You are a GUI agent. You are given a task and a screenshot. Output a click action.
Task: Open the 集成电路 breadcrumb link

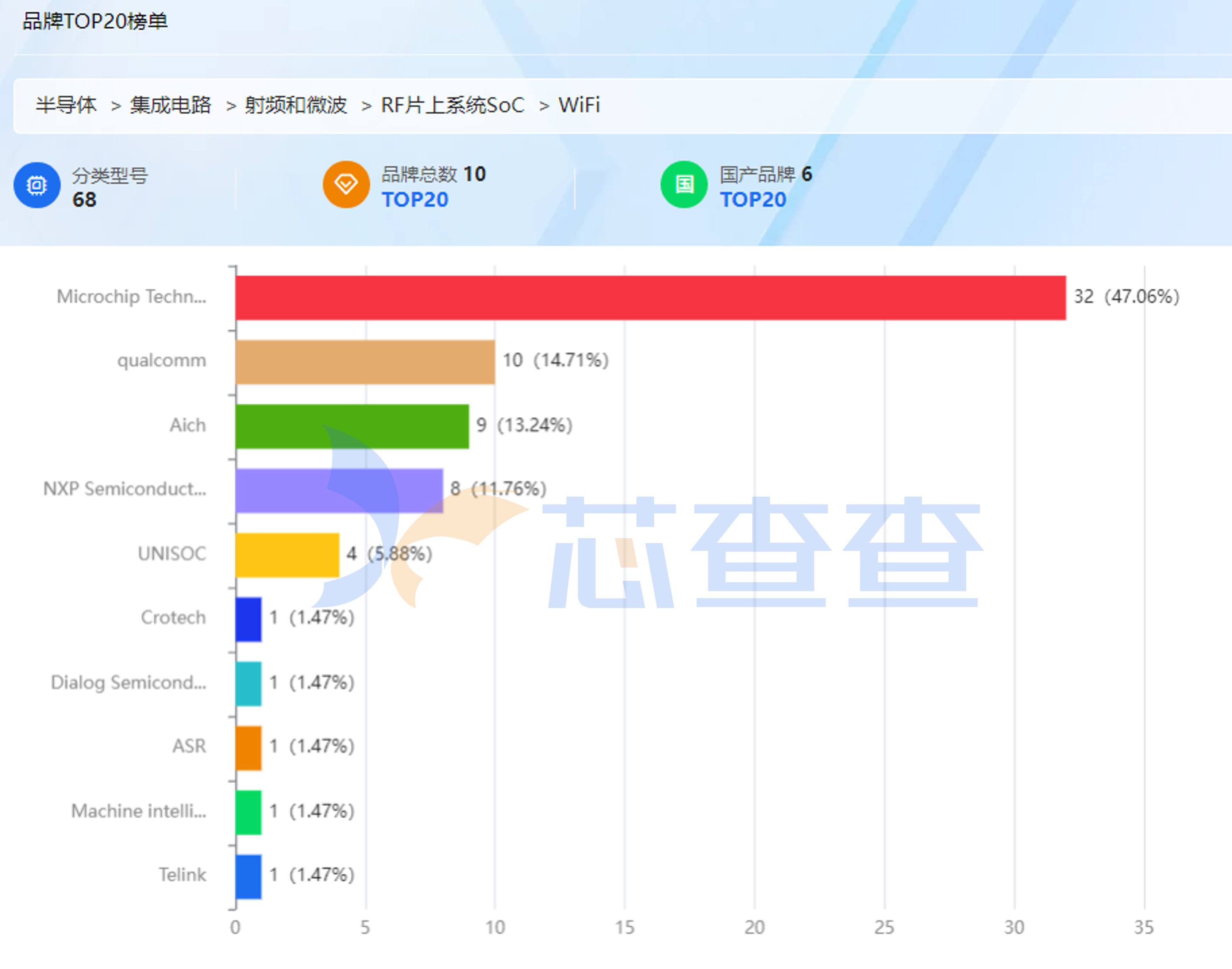(171, 105)
